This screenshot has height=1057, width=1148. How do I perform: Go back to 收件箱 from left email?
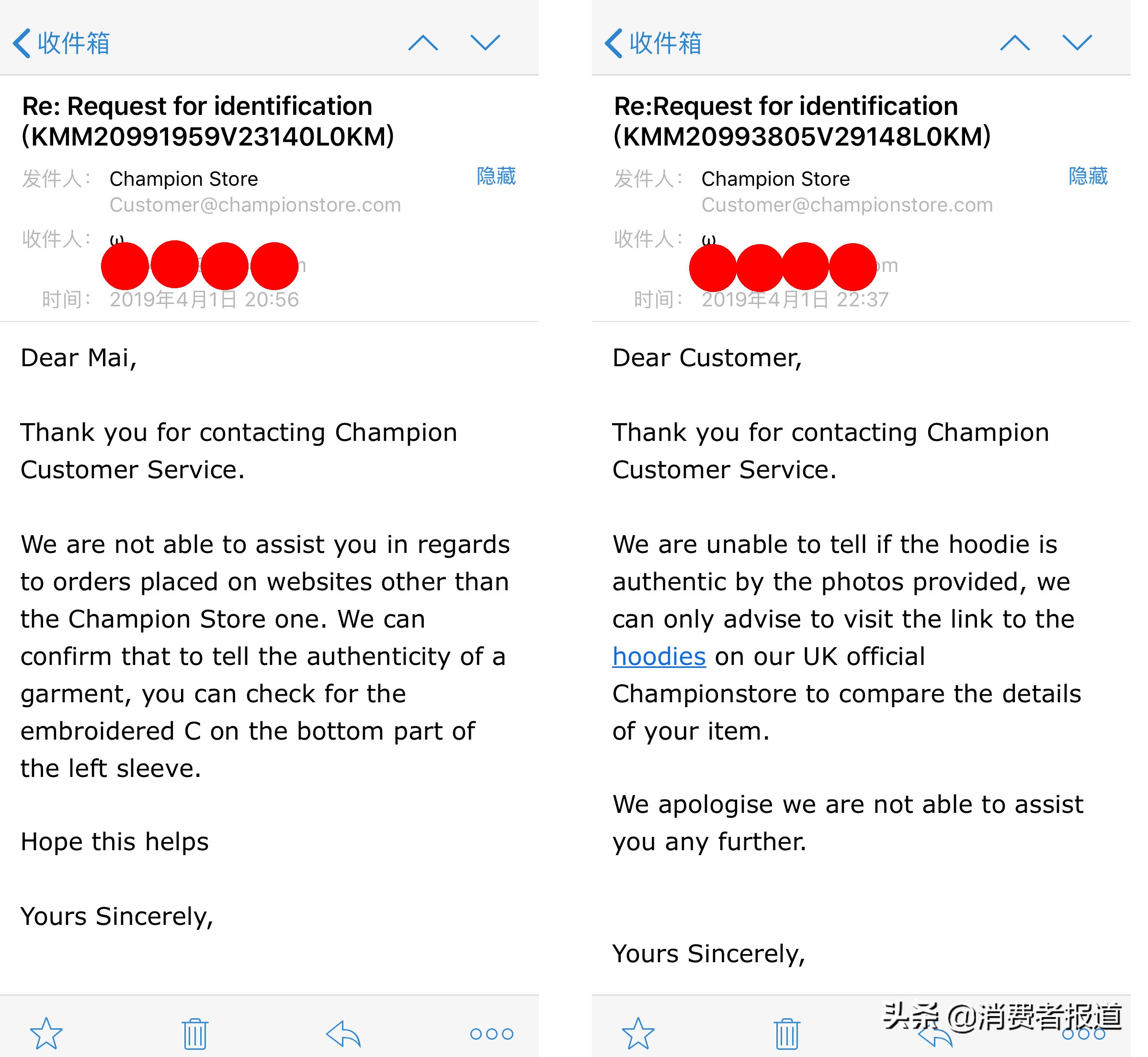tap(62, 44)
